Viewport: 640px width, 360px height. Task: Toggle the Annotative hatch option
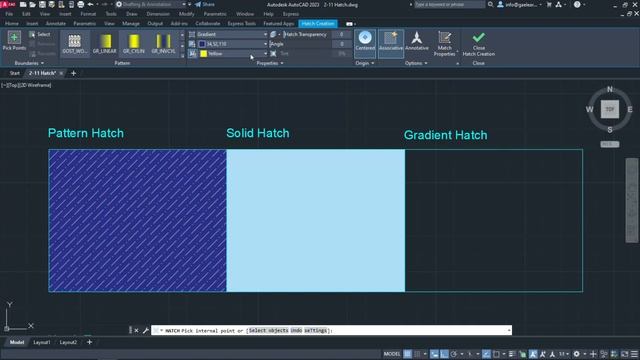click(x=417, y=41)
